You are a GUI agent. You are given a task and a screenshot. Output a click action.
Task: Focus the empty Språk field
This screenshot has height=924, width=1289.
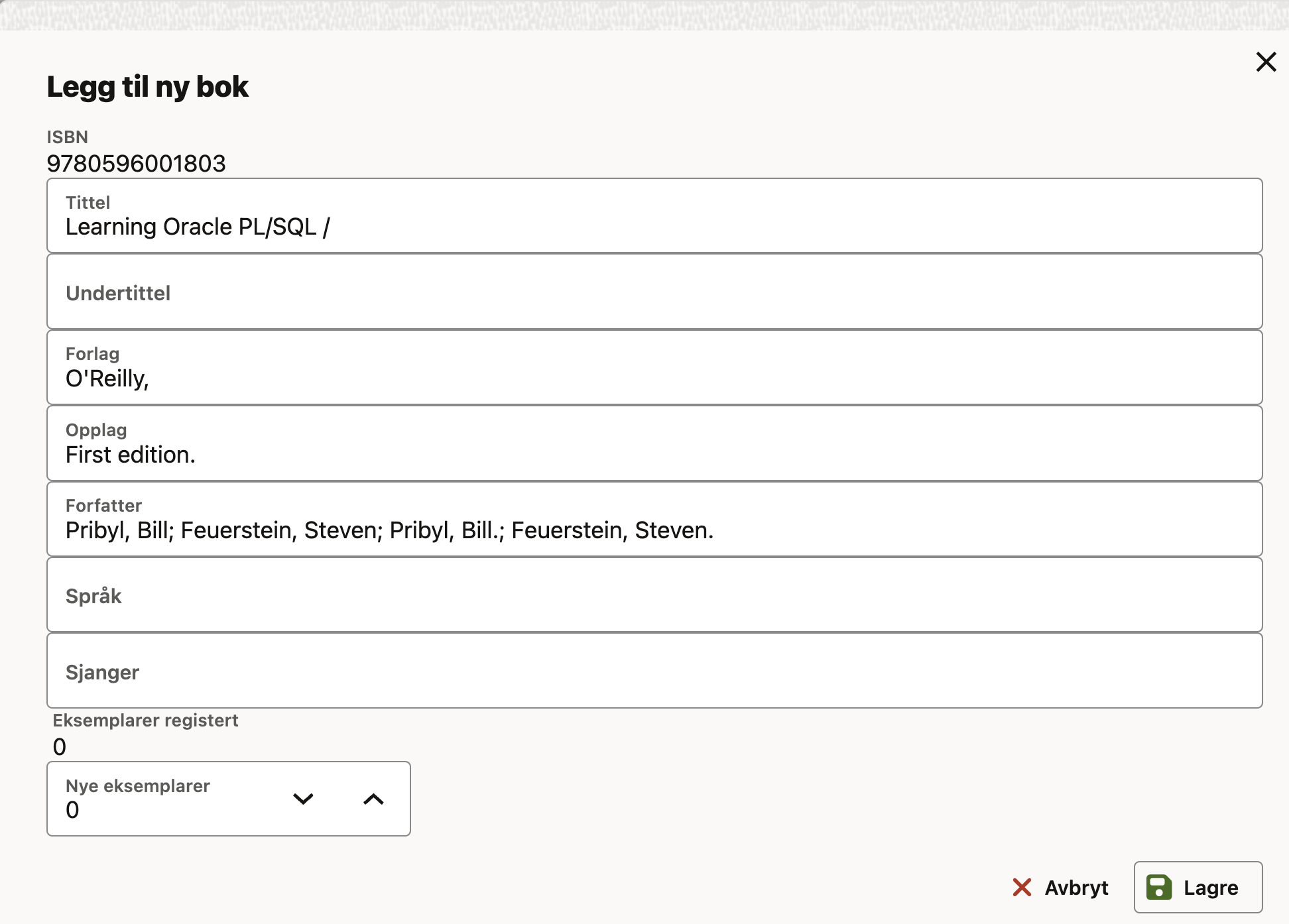(x=654, y=595)
